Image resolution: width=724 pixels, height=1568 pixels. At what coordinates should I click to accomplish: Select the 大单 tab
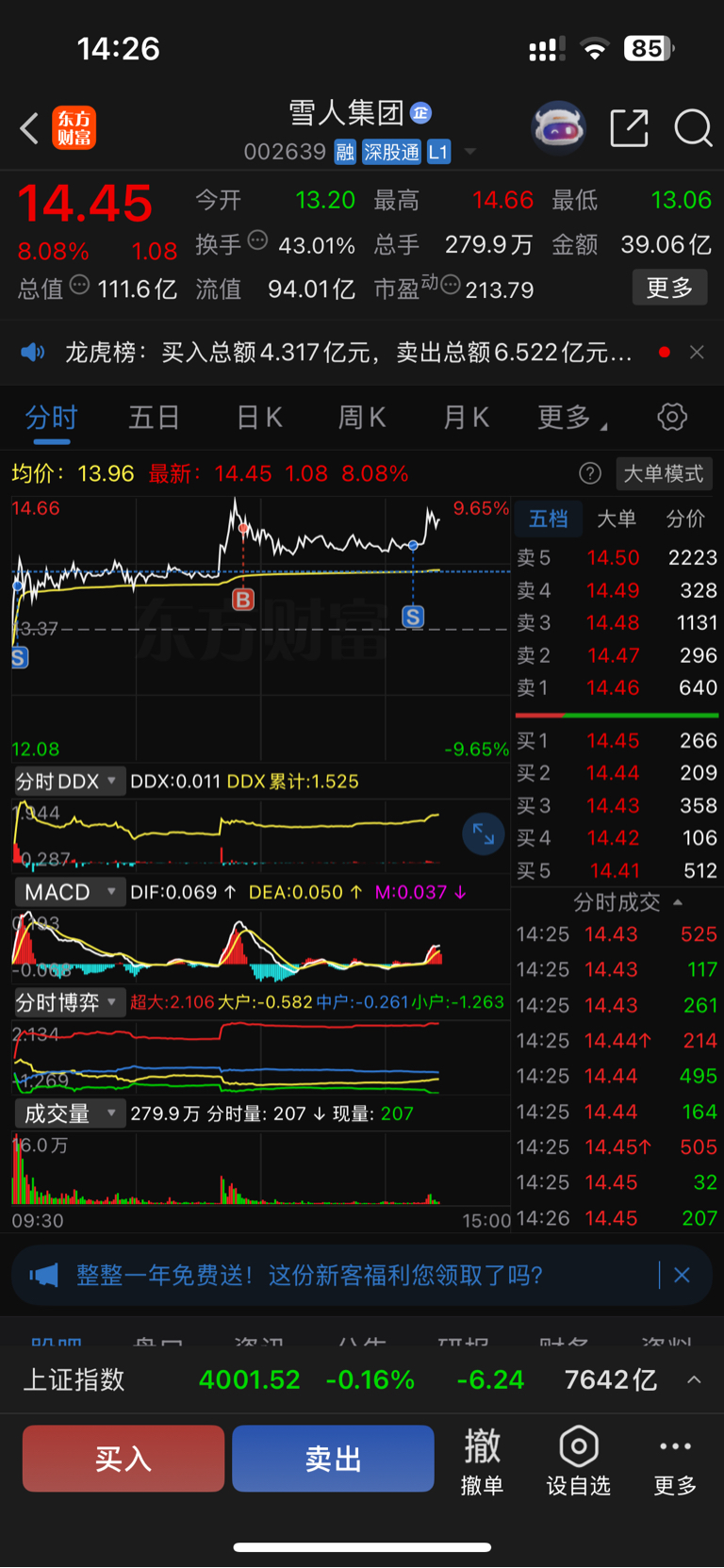point(617,519)
